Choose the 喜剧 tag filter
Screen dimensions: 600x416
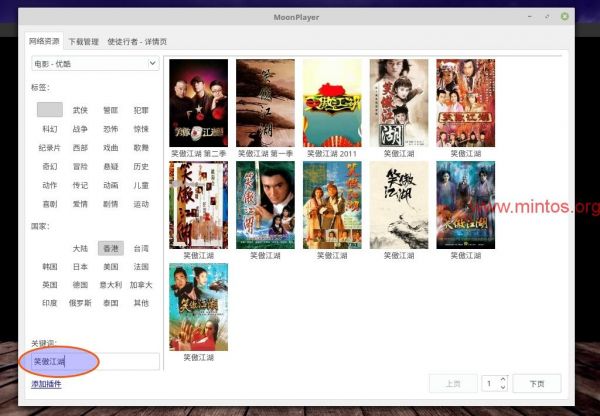(50, 204)
